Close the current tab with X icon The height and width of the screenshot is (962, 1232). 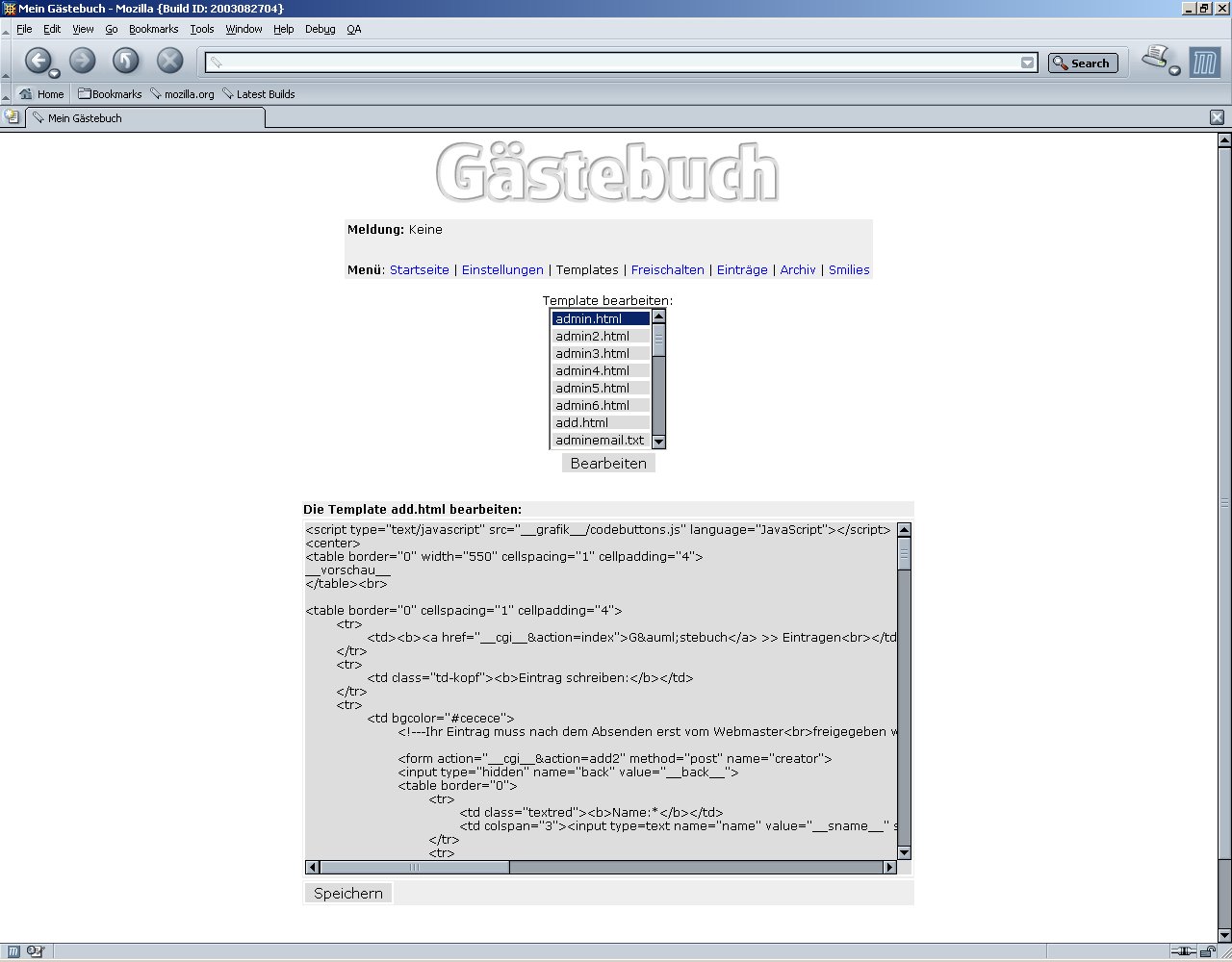coord(1217,117)
